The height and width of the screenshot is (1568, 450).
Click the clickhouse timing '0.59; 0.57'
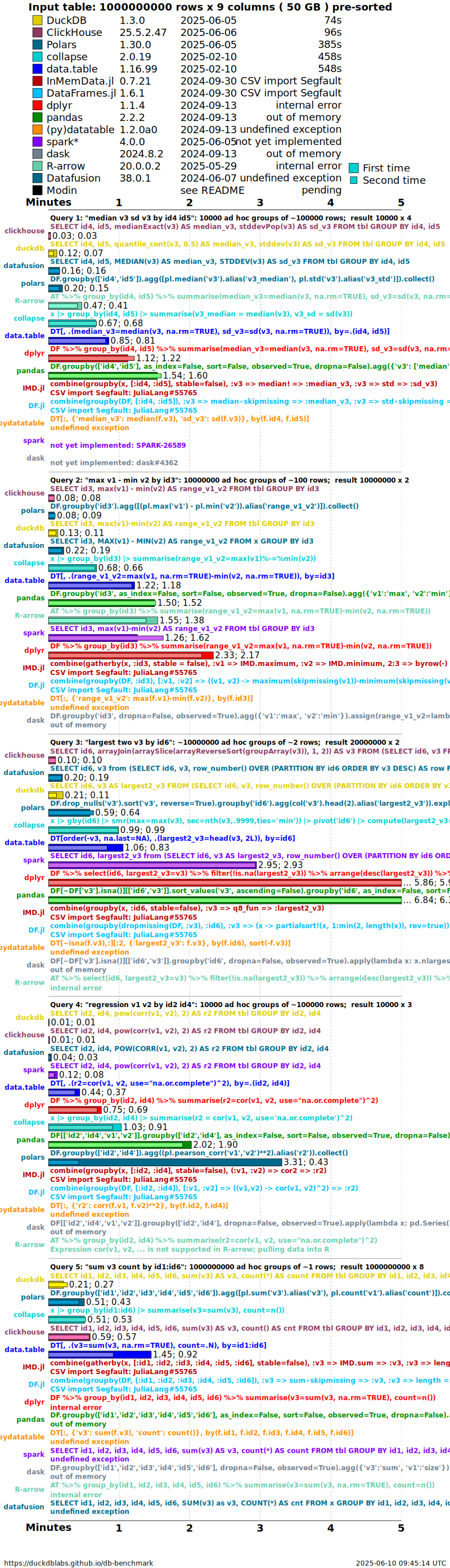(x=115, y=1338)
